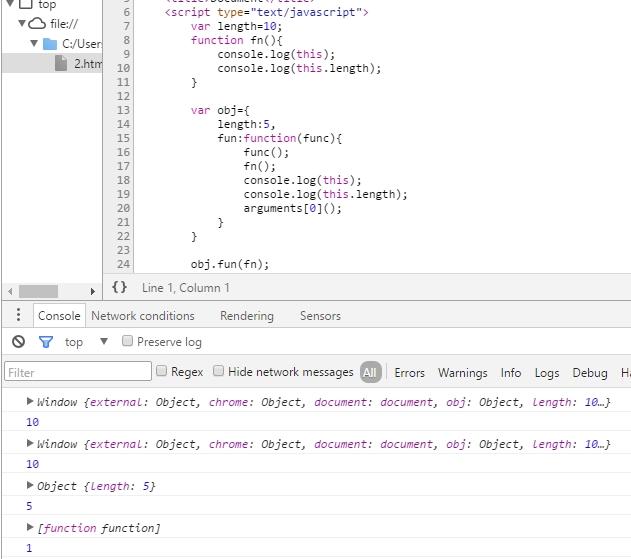Viewport: 631px width, 559px height.
Task: Open the top context dropdown arrow
Action: point(104,342)
